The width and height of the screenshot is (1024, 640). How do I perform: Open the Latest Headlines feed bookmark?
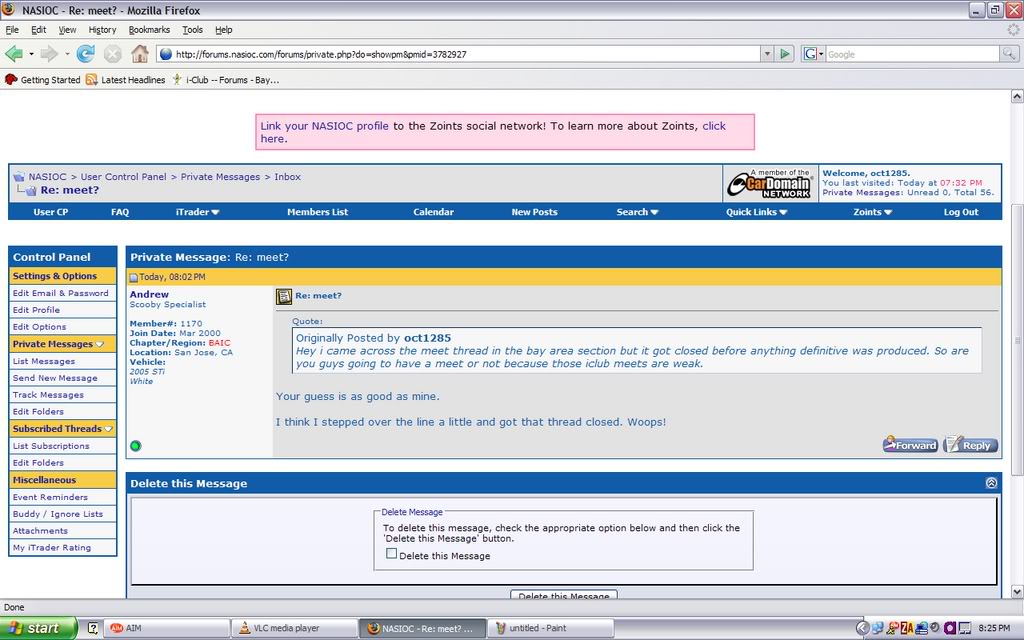click(125, 80)
